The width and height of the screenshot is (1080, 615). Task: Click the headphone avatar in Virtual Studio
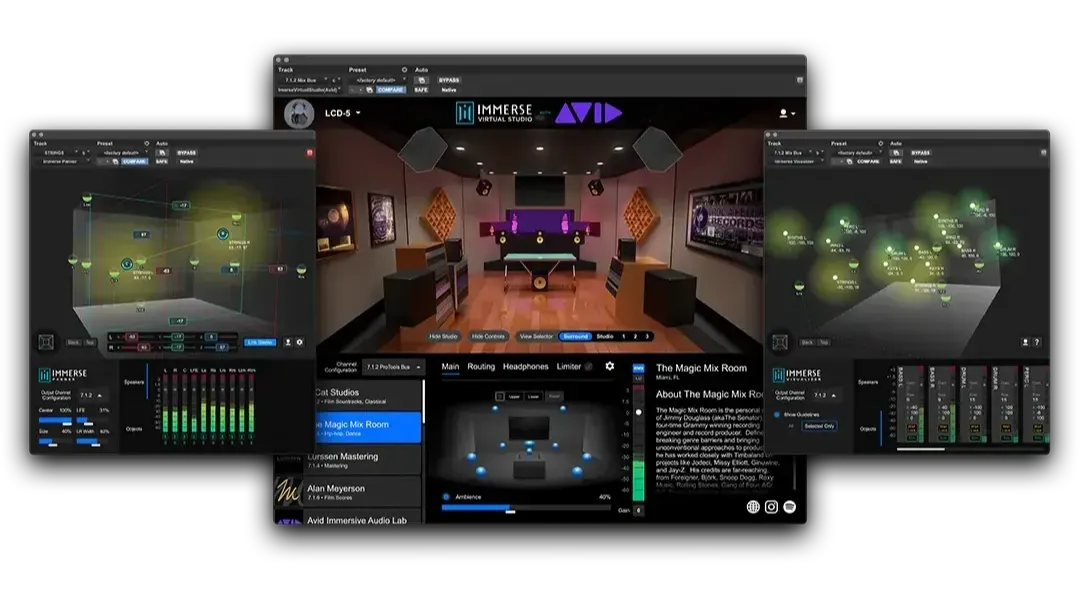(299, 114)
